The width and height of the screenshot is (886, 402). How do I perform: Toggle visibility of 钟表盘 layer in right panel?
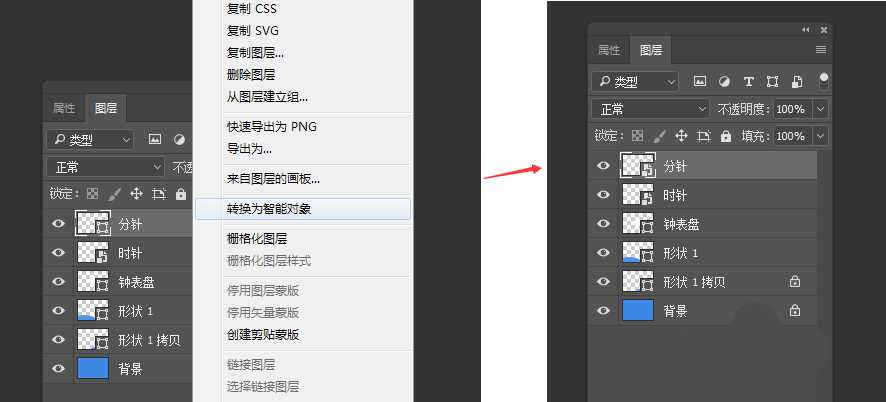603,224
